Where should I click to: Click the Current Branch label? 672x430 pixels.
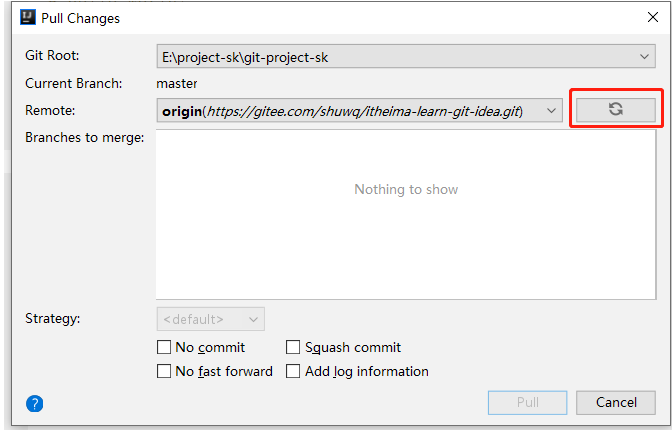pyautogui.click(x=74, y=83)
